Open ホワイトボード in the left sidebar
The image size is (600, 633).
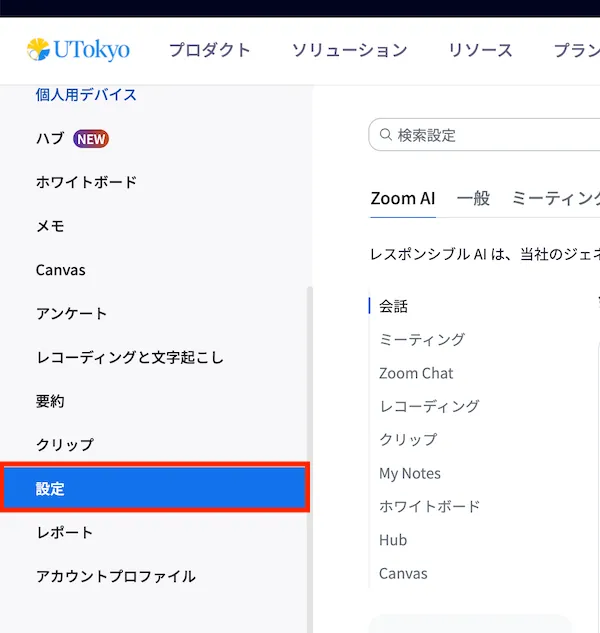point(86,182)
